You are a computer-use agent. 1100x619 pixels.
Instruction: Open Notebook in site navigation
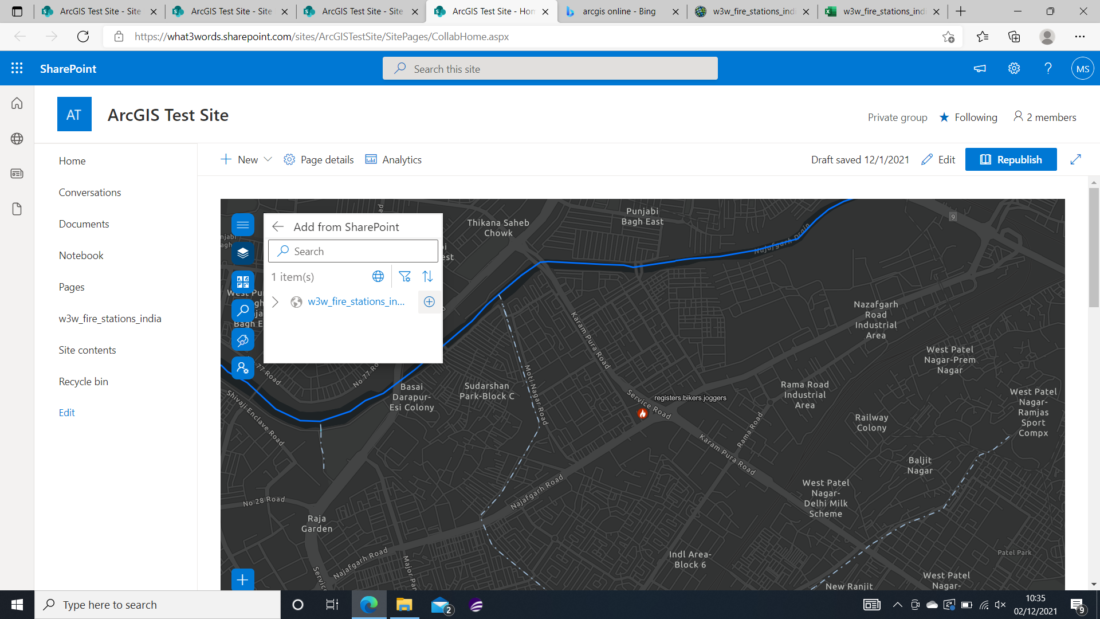[81, 255]
